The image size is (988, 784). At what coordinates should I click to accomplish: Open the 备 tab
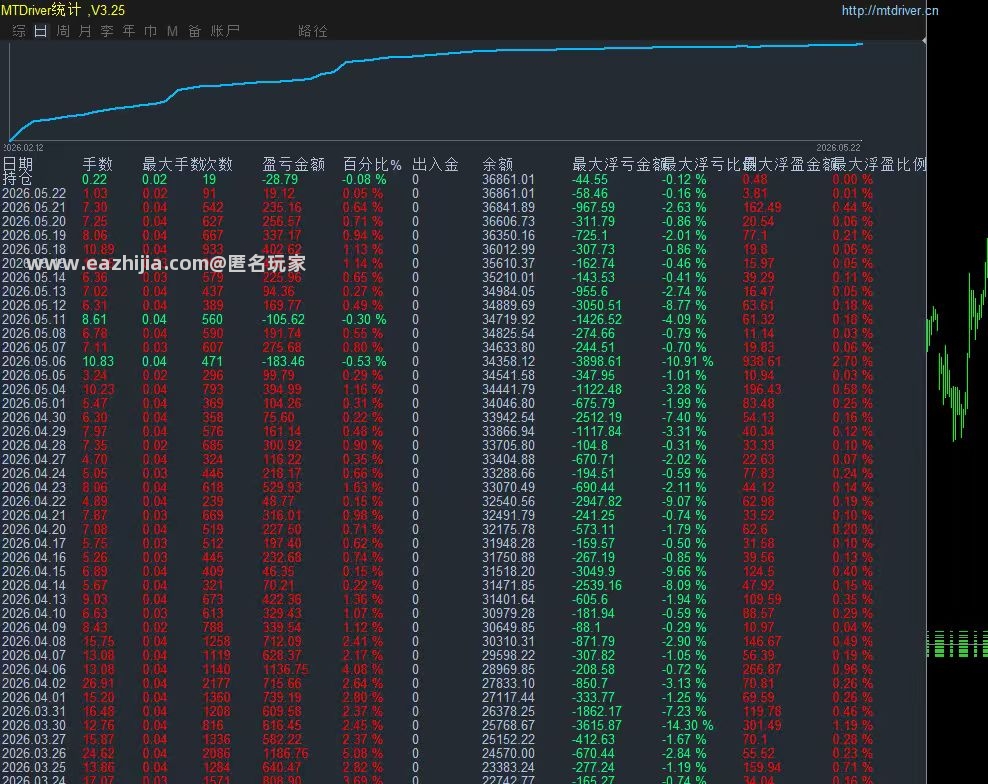coord(194,31)
